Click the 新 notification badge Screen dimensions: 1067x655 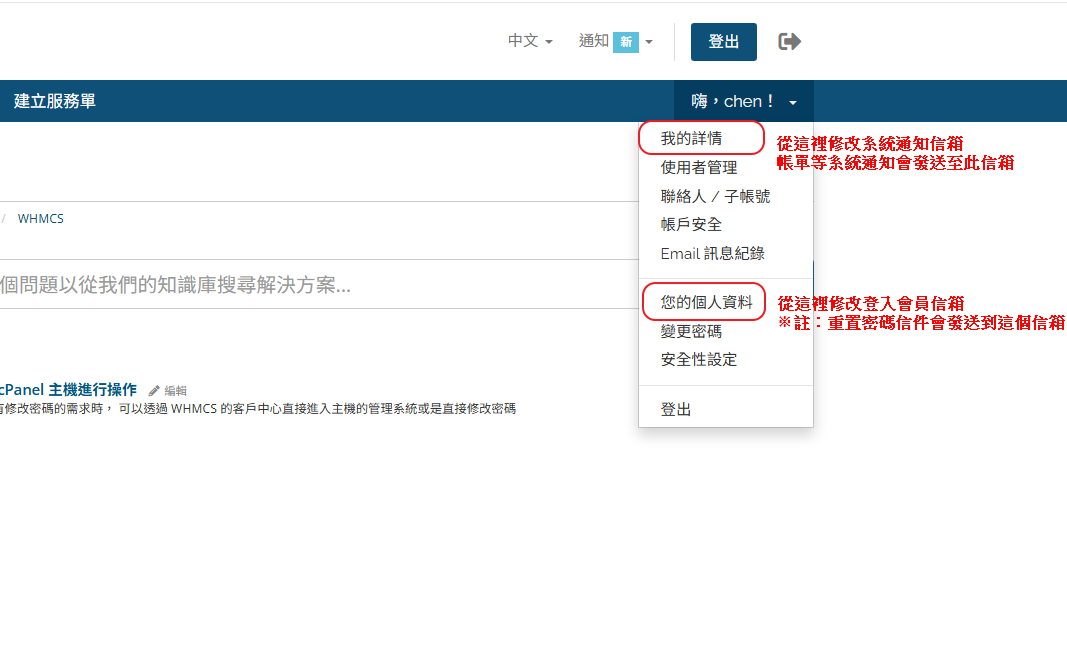click(625, 41)
